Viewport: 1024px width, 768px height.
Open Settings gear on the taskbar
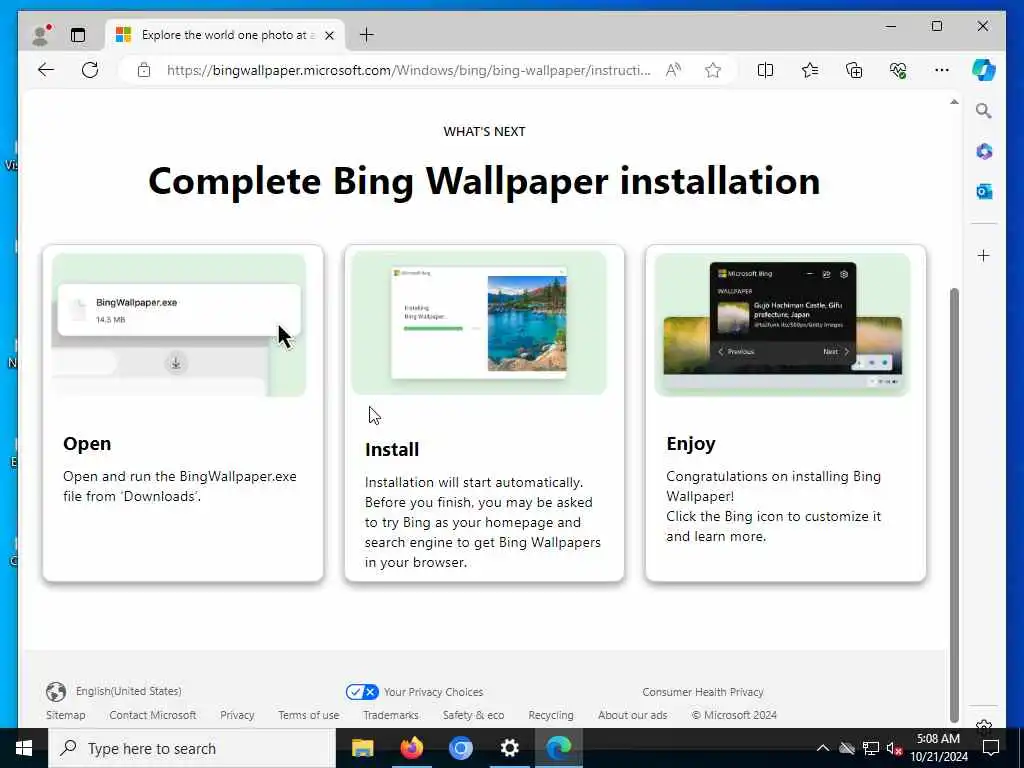(509, 748)
